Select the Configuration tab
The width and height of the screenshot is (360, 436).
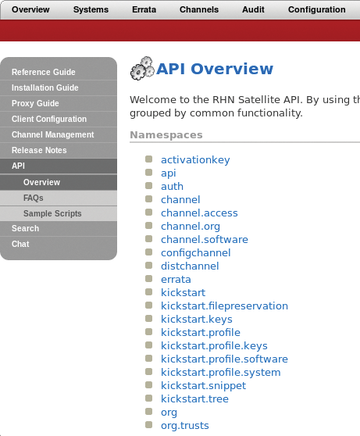pyautogui.click(x=317, y=10)
